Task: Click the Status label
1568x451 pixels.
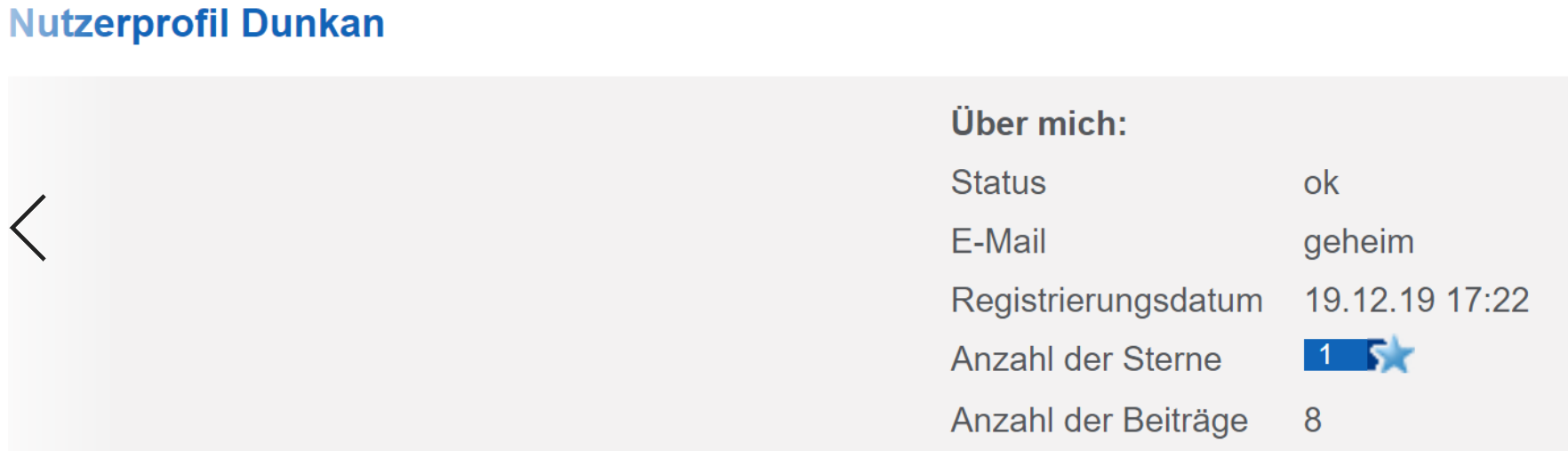Action: (998, 182)
